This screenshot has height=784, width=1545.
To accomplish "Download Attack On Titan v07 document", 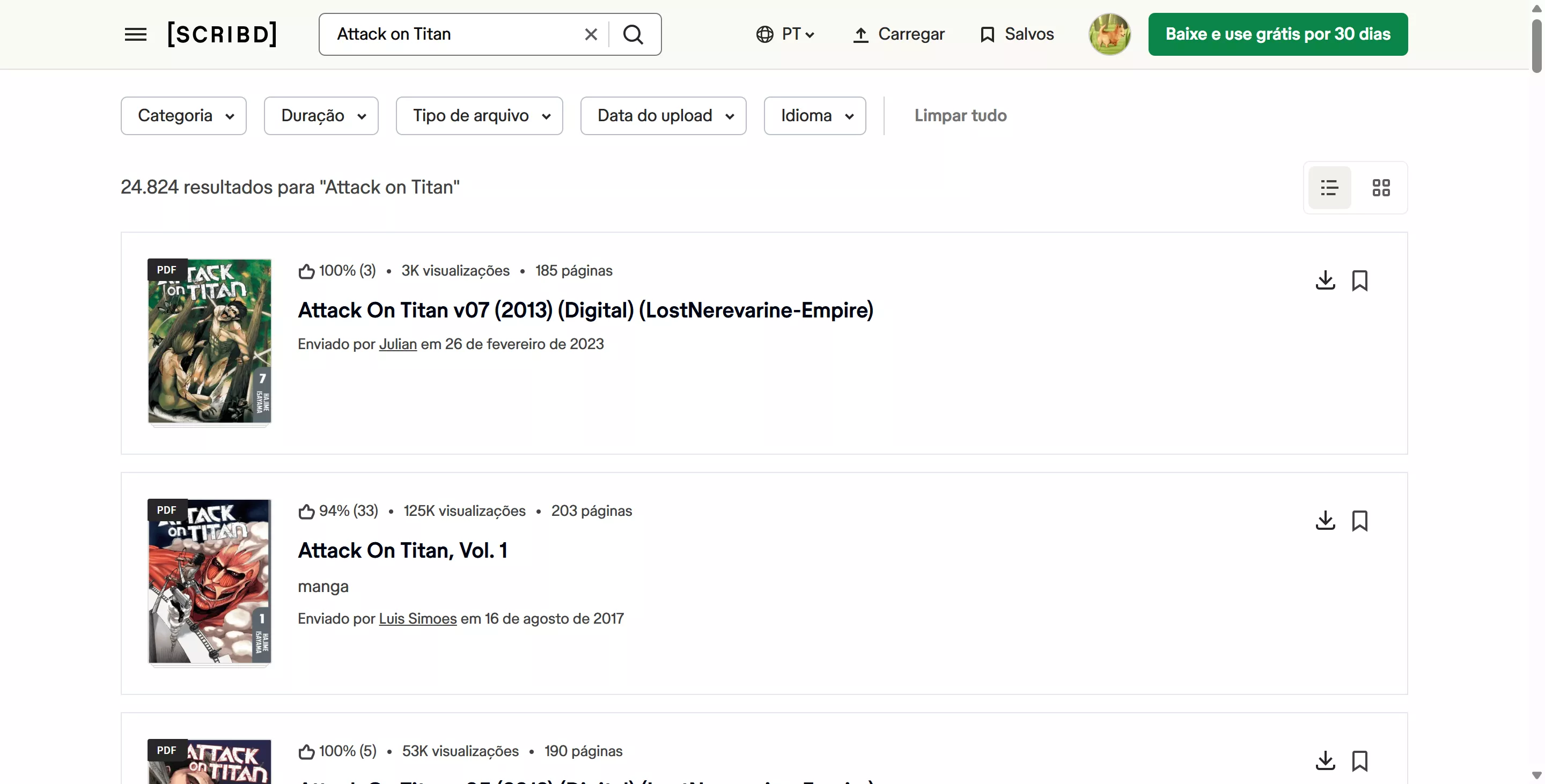I will [x=1325, y=280].
